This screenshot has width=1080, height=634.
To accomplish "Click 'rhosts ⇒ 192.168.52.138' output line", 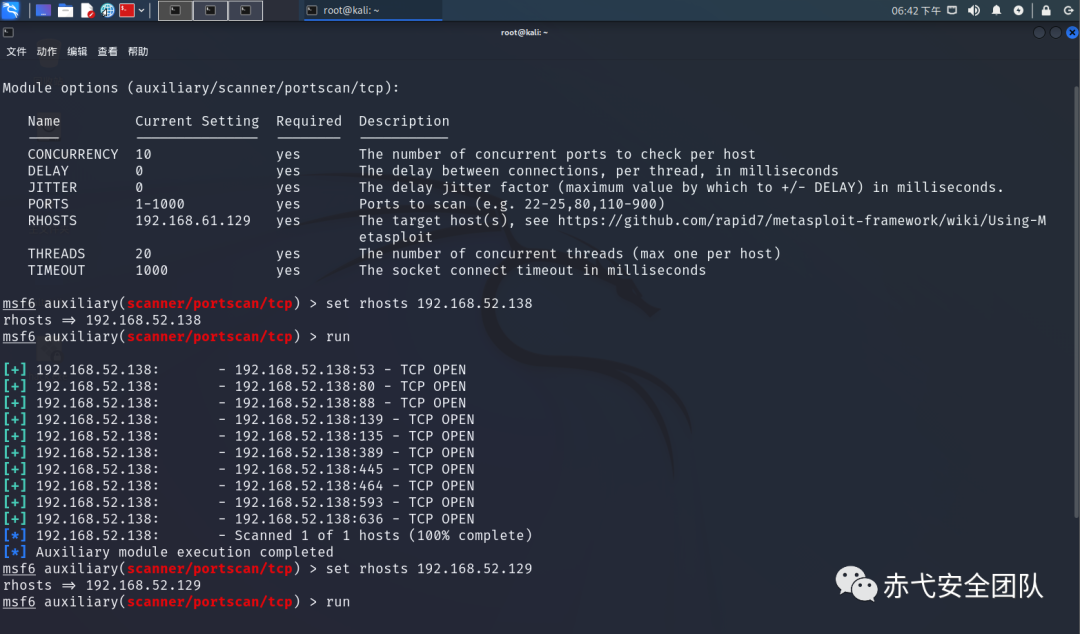I will [x=102, y=320].
